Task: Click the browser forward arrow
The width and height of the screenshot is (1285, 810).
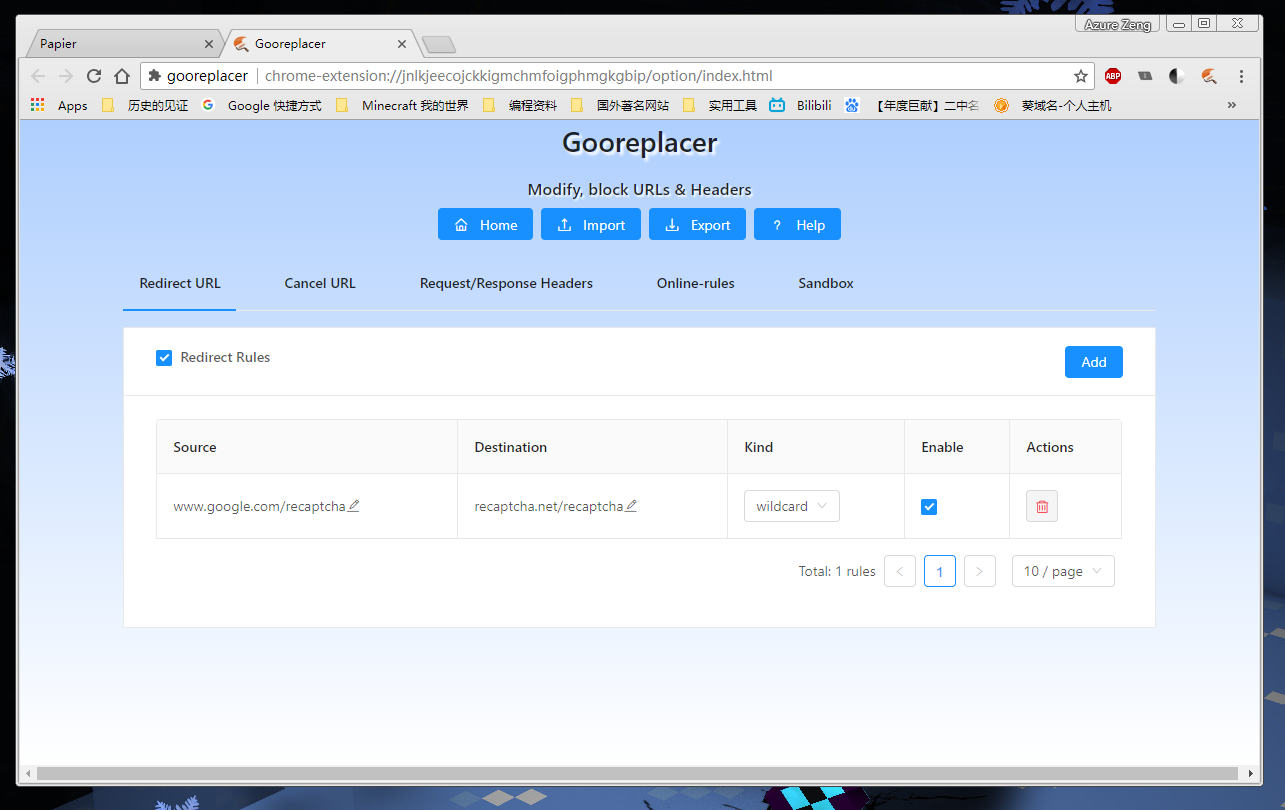Action: click(x=66, y=76)
